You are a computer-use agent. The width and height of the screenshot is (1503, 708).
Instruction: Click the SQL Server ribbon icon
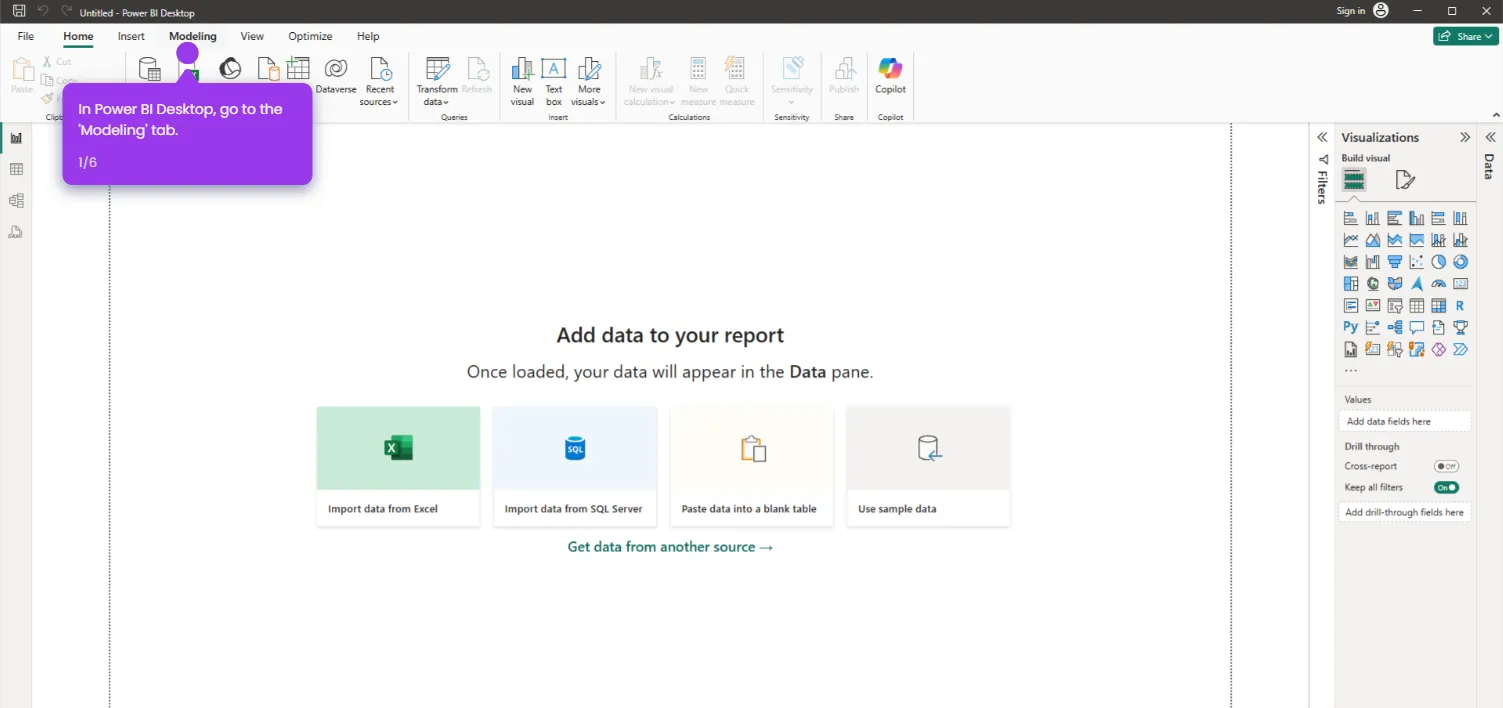click(268, 68)
